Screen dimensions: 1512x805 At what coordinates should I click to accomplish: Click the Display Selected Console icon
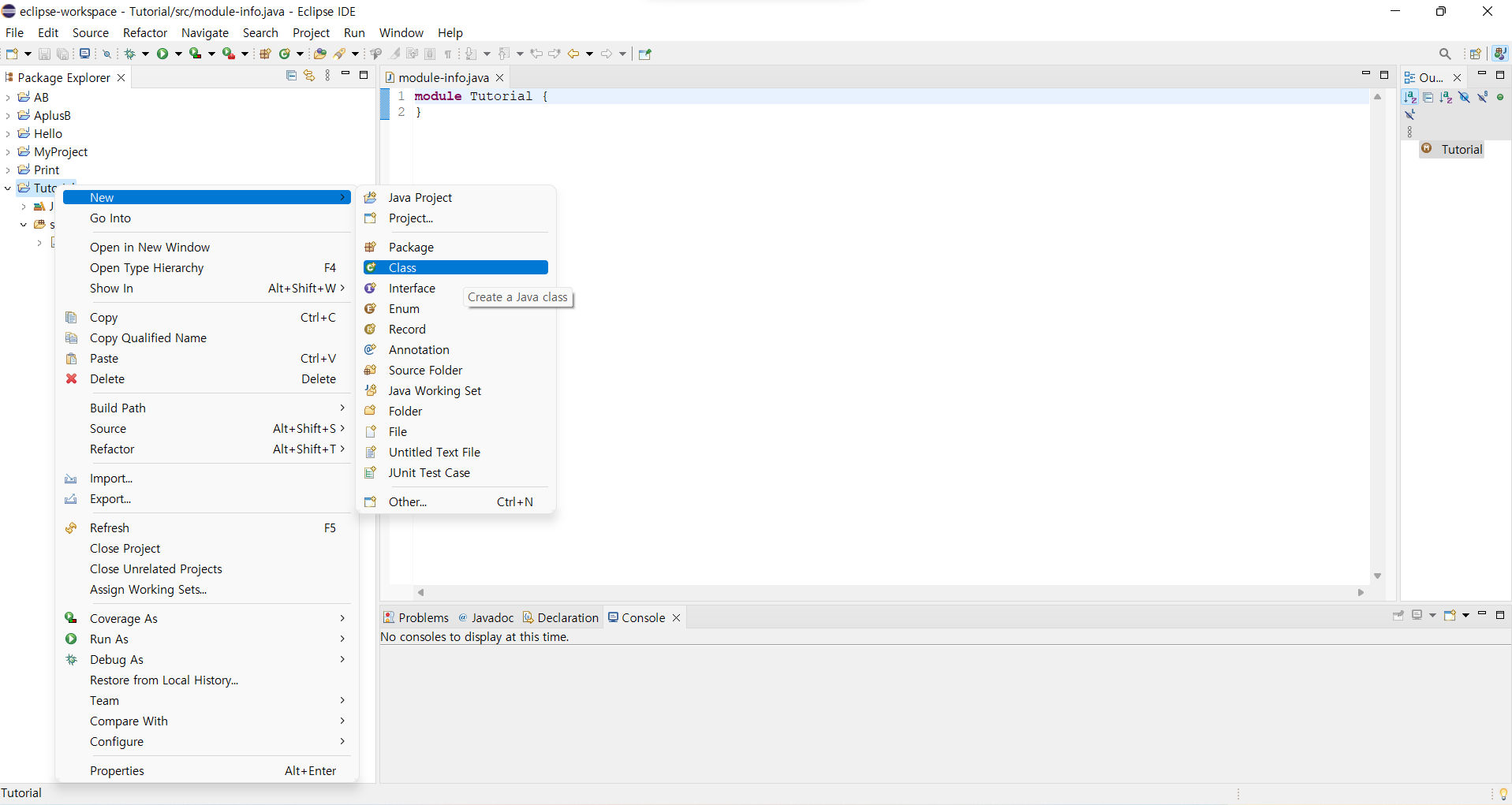[x=1417, y=615]
